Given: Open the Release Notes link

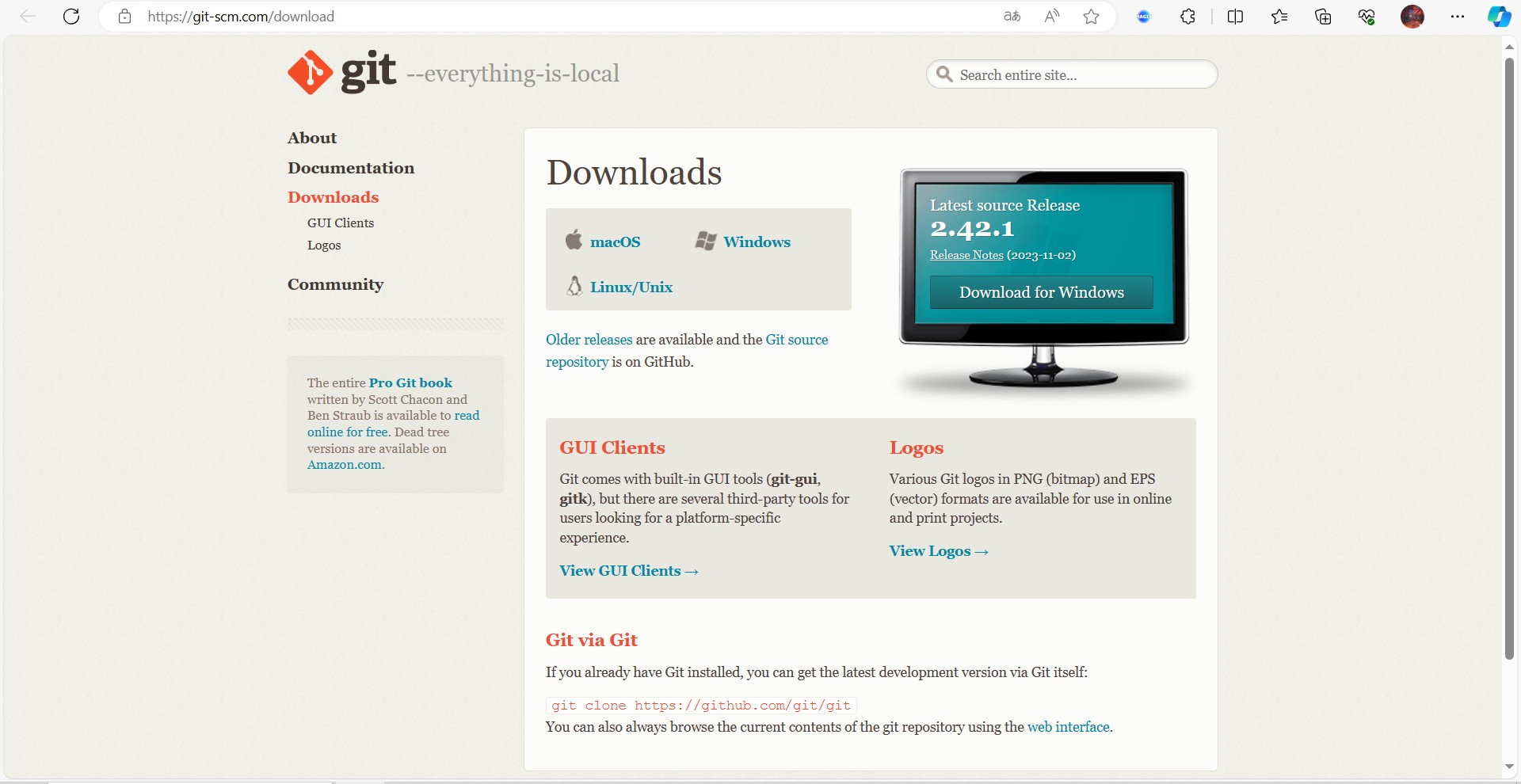Looking at the screenshot, I should pos(966,255).
